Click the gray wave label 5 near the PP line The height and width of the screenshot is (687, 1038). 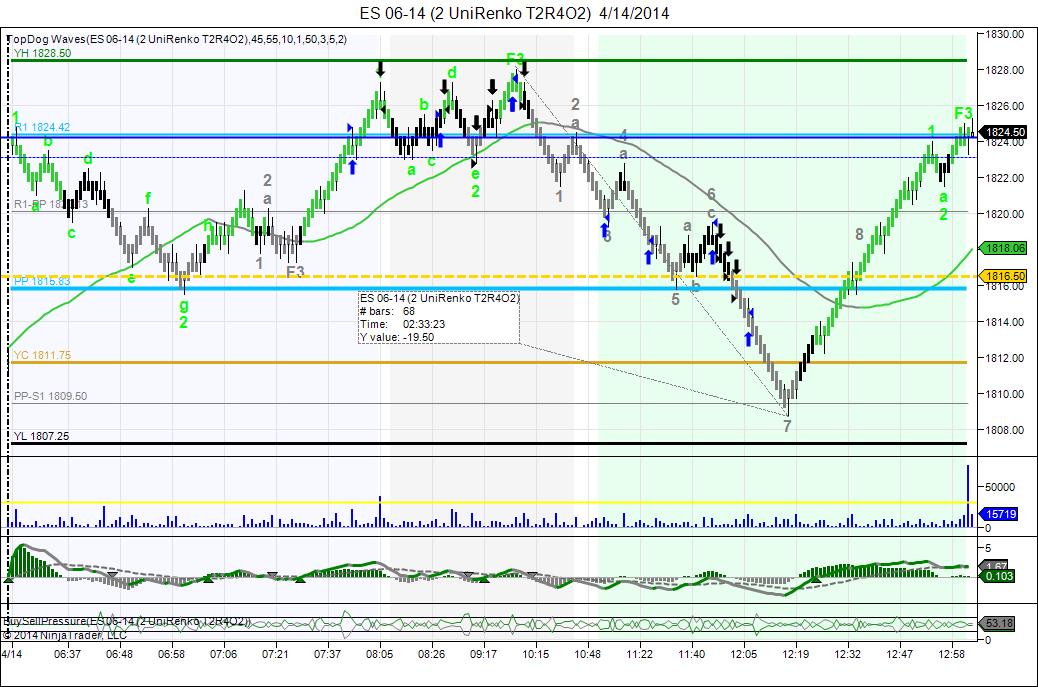[x=675, y=299]
